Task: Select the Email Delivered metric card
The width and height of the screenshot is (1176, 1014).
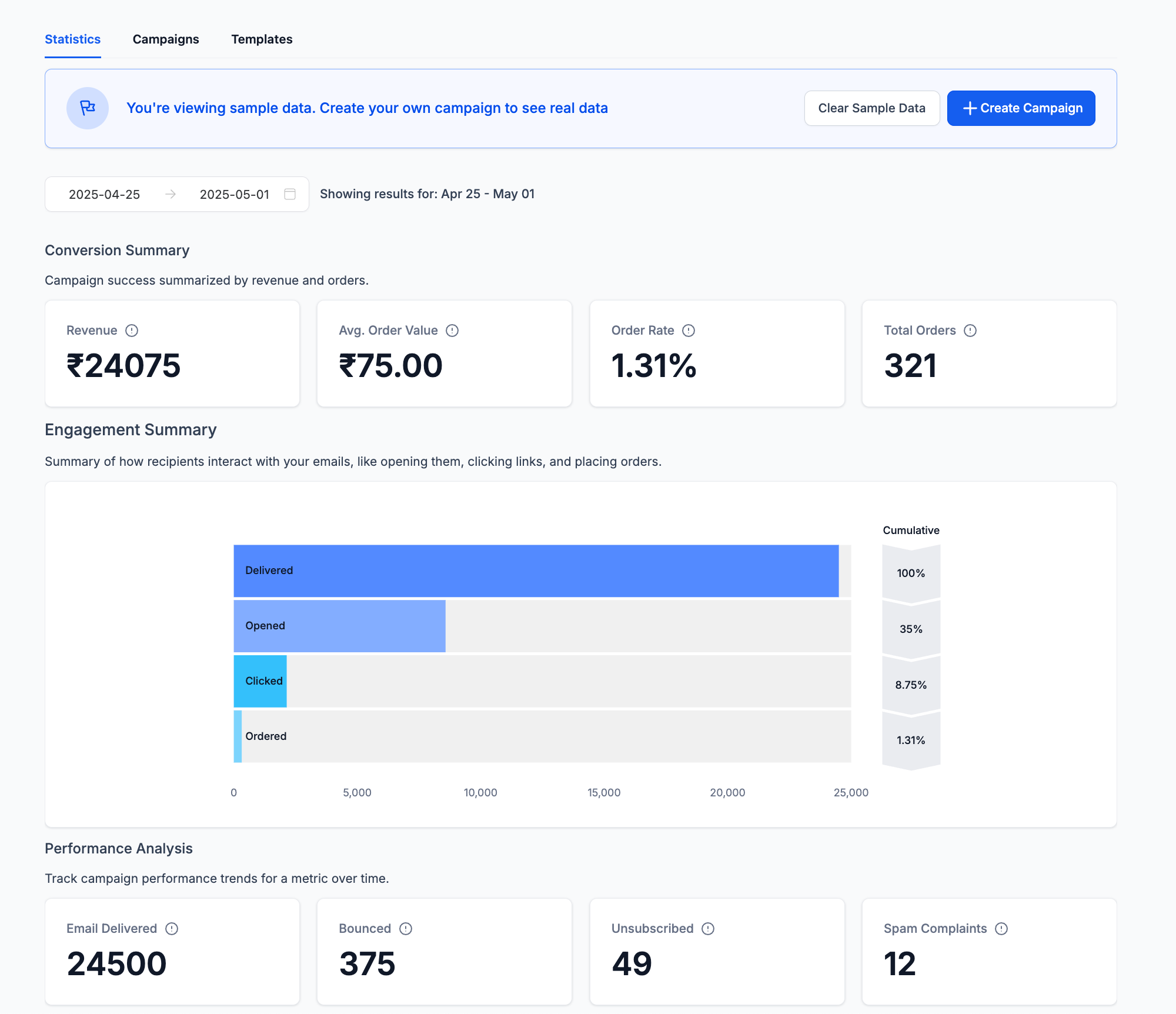Action: click(172, 951)
